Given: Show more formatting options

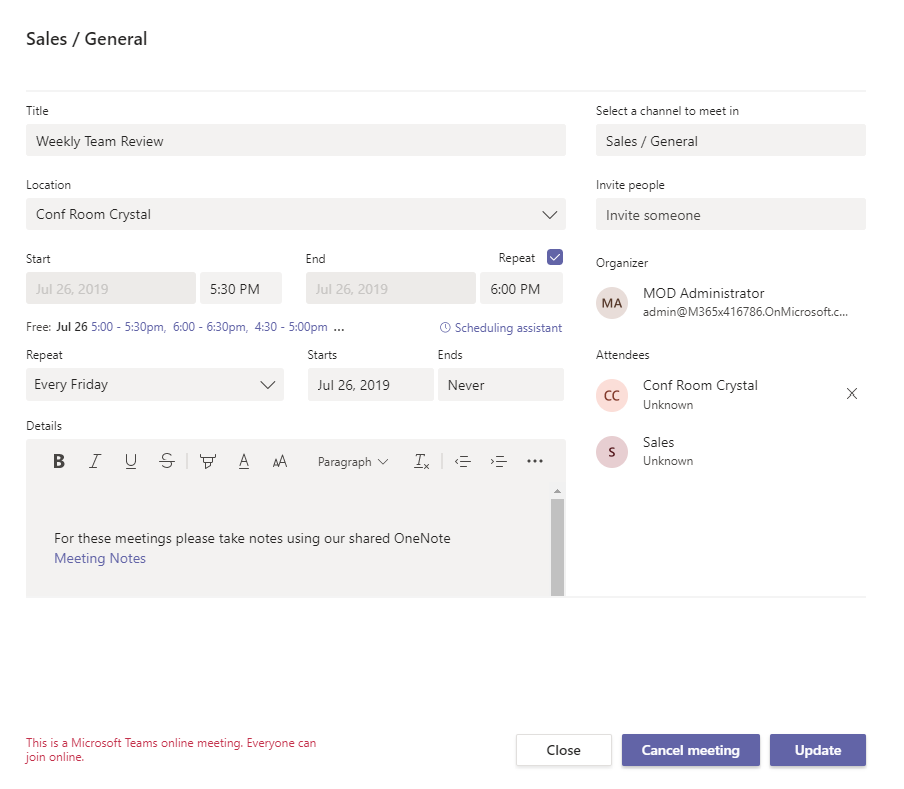Looking at the screenshot, I should coord(535,461).
